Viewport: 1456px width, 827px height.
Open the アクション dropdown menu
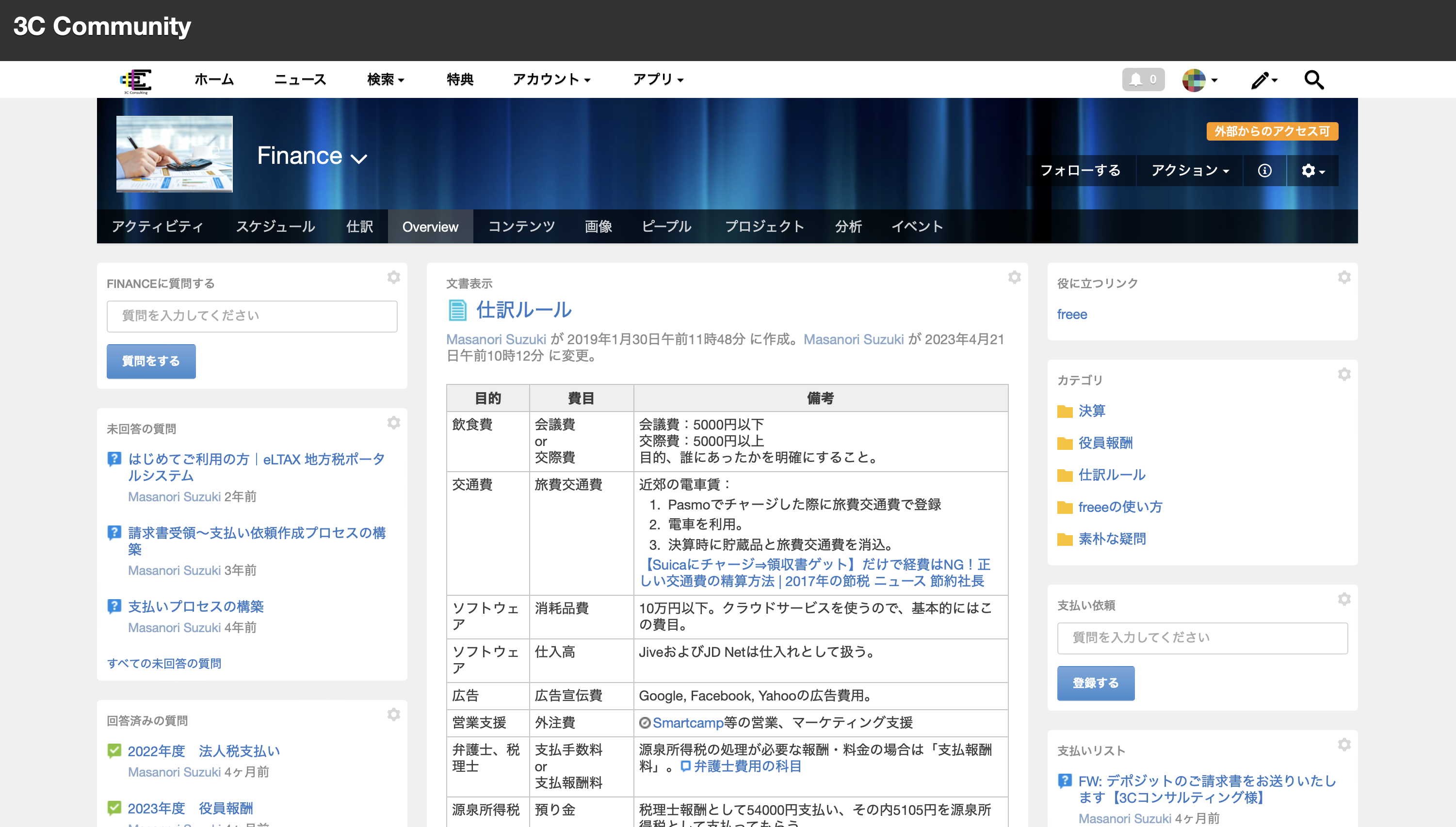click(x=1189, y=171)
